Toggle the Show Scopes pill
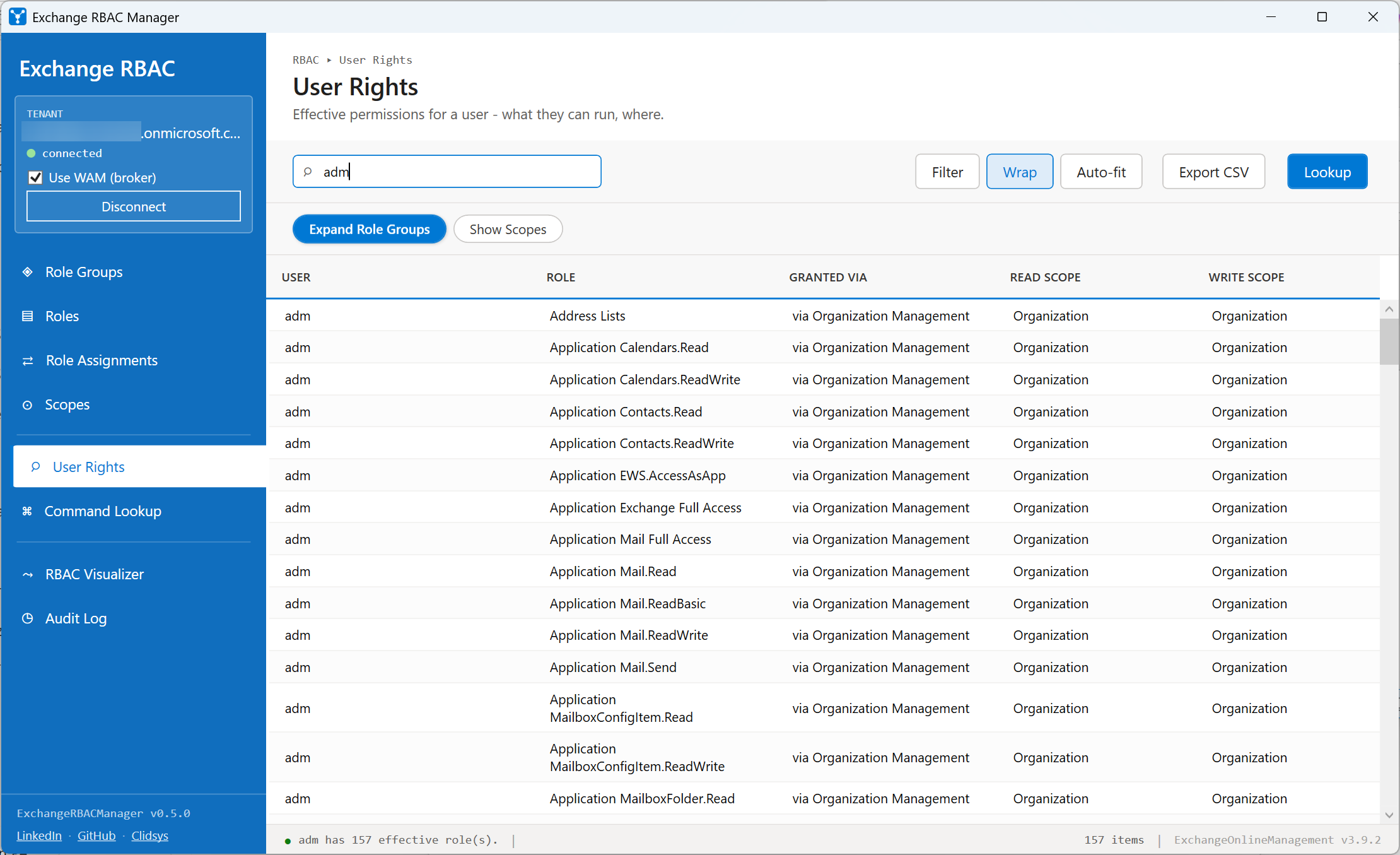 [x=508, y=229]
